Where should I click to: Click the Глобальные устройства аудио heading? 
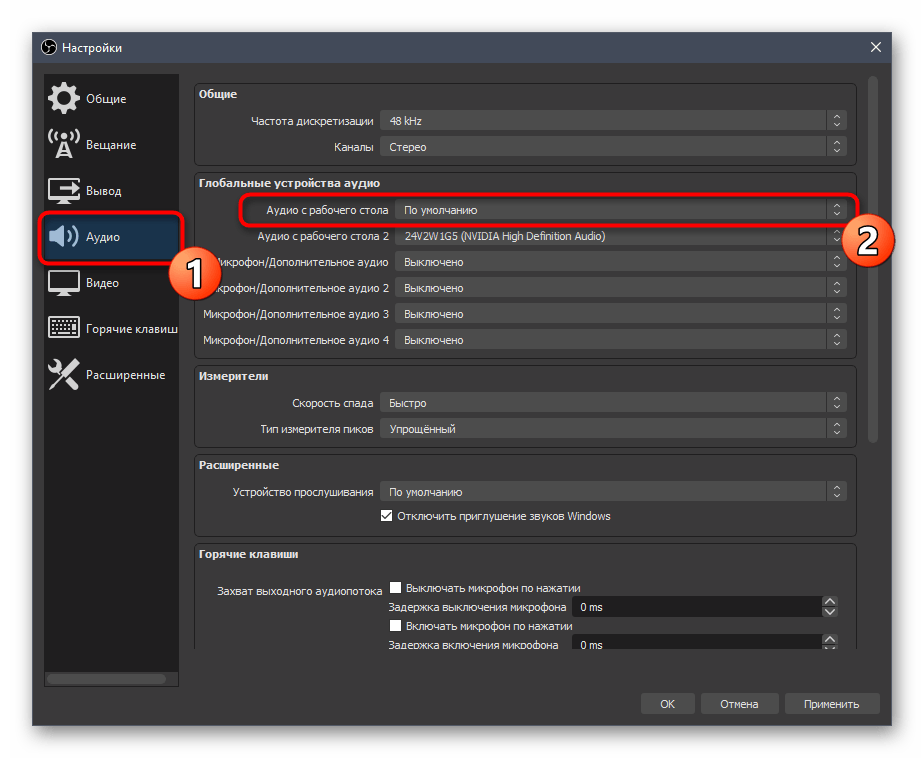[289, 183]
